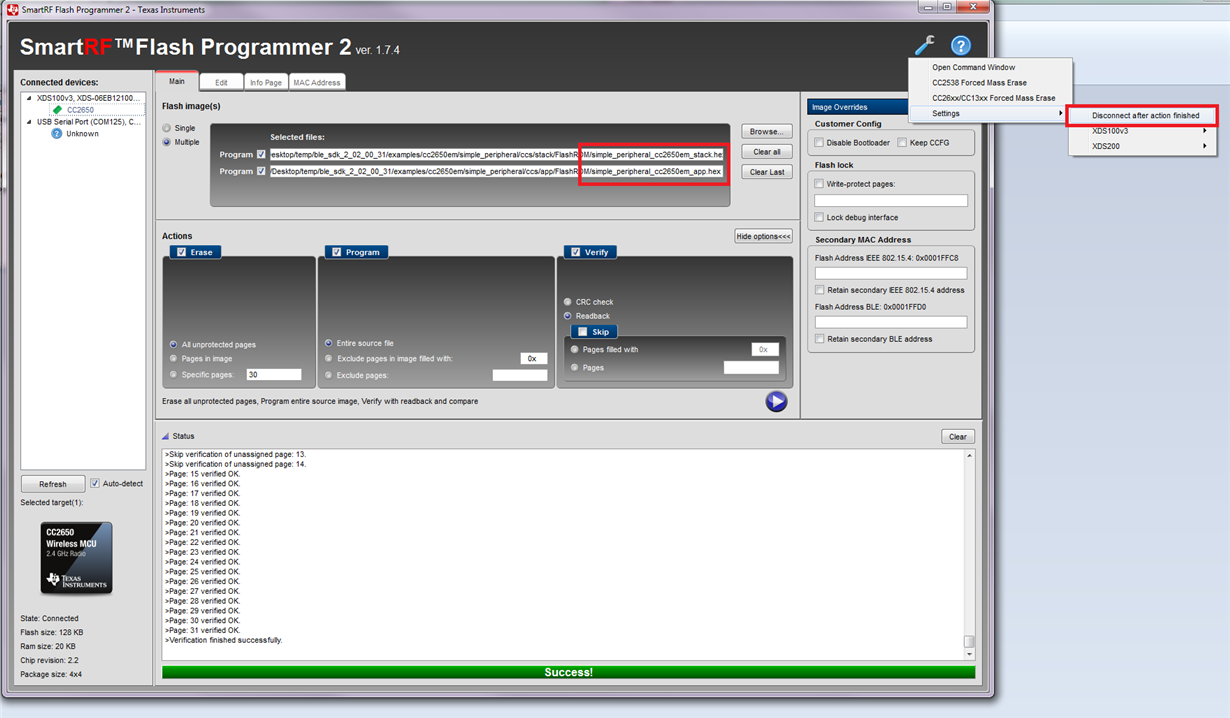Select Entire source file option
This screenshot has width=1230, height=718.
pos(329,343)
